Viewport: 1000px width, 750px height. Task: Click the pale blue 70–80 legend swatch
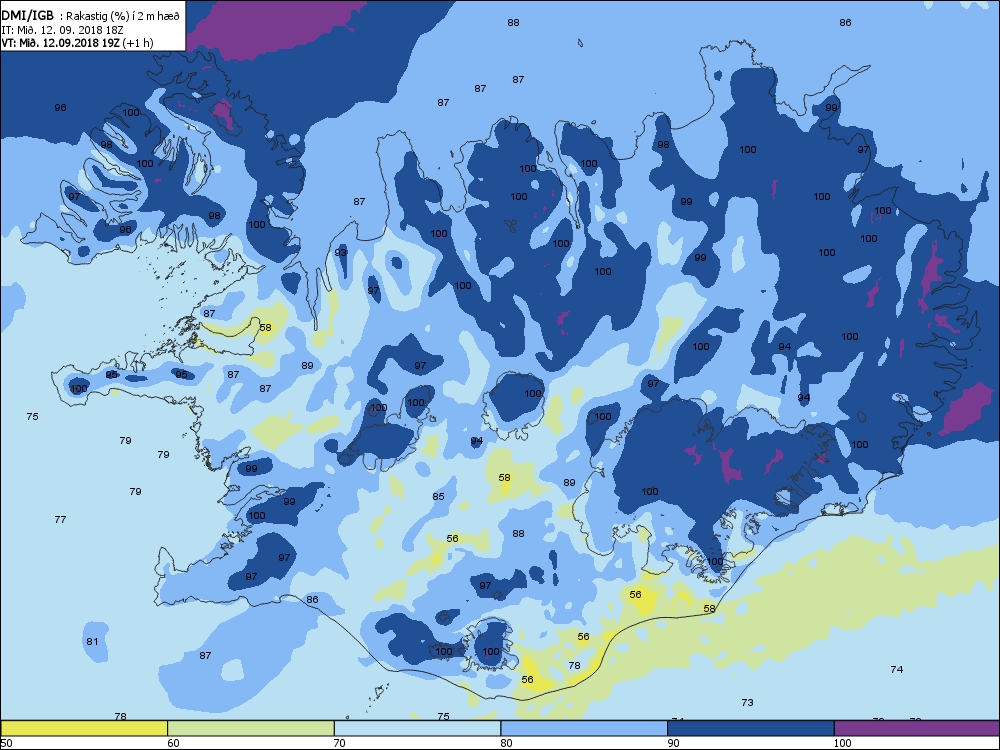tap(417, 728)
